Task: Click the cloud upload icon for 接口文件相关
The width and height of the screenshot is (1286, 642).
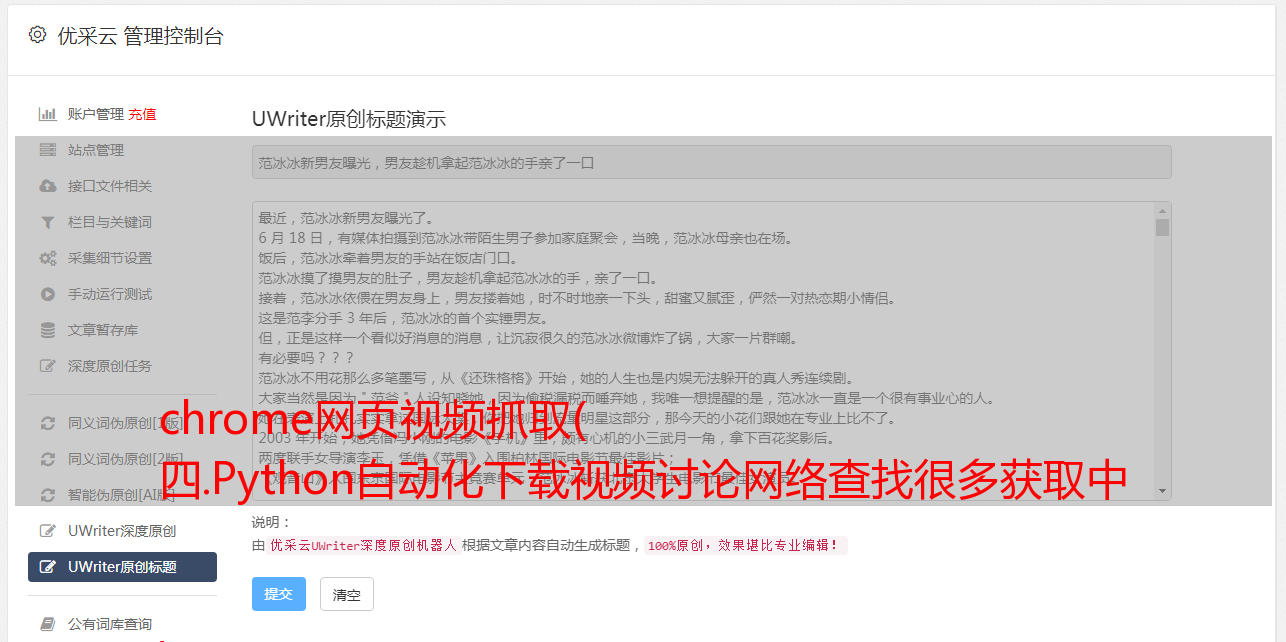Action: [x=47, y=186]
